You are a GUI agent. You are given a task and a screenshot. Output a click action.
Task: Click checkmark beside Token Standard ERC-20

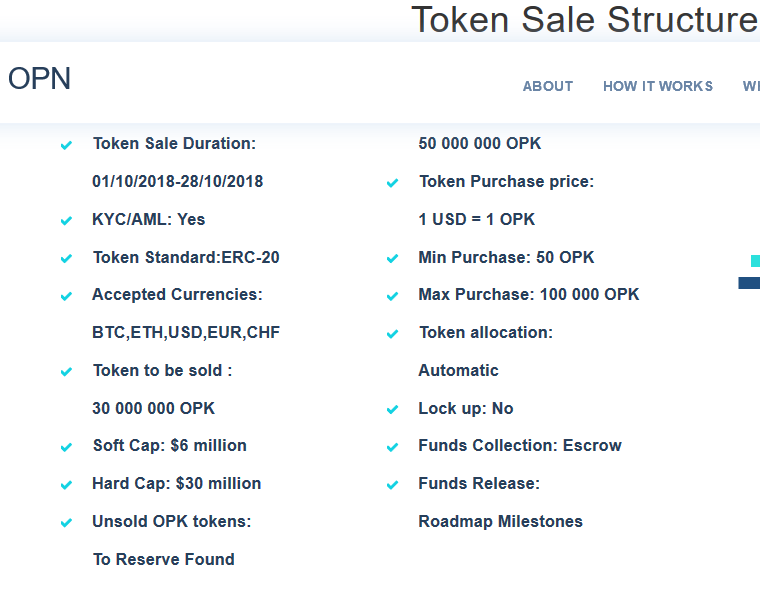pyautogui.click(x=67, y=259)
